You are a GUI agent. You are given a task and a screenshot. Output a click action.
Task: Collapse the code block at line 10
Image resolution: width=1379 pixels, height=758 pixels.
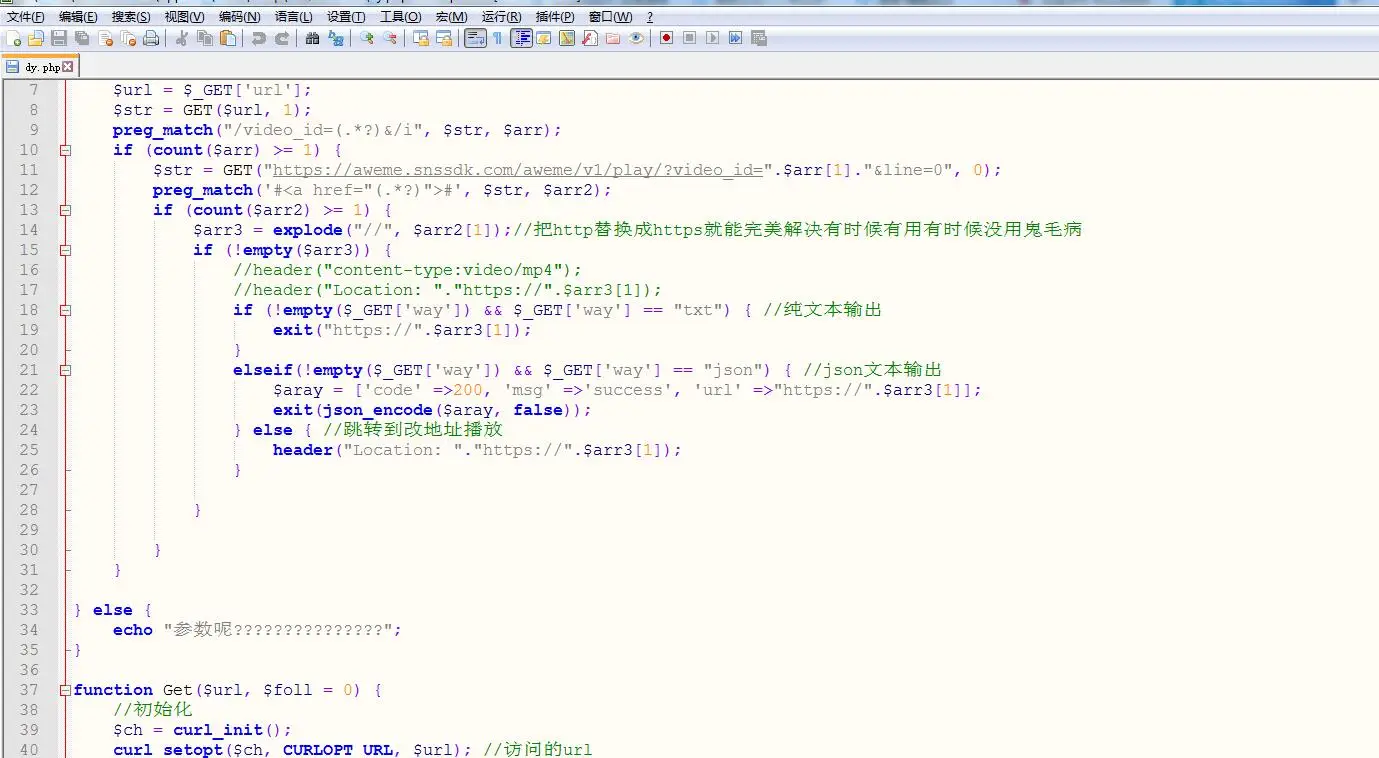65,150
